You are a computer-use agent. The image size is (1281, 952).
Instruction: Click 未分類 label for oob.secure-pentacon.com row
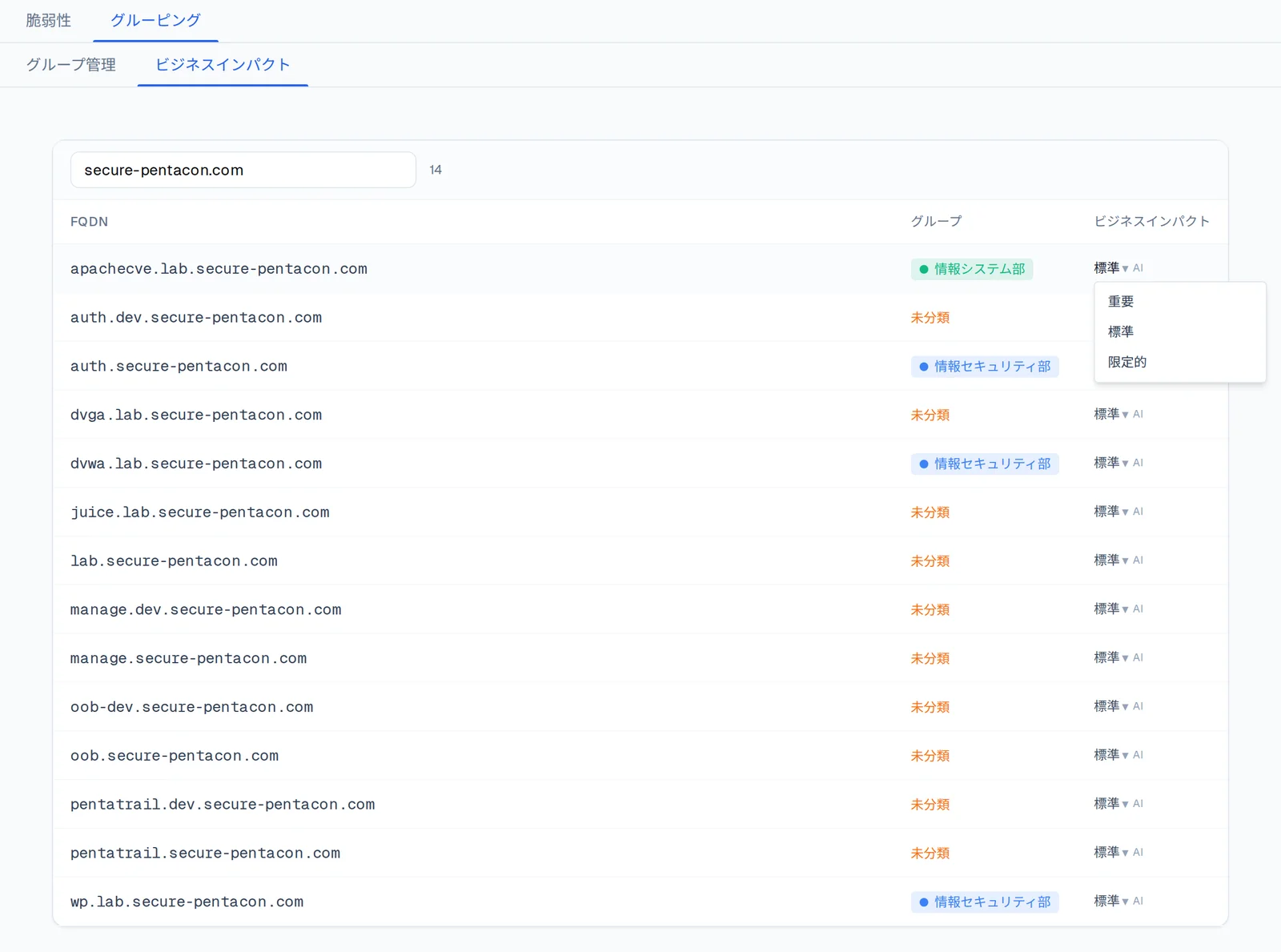click(930, 756)
